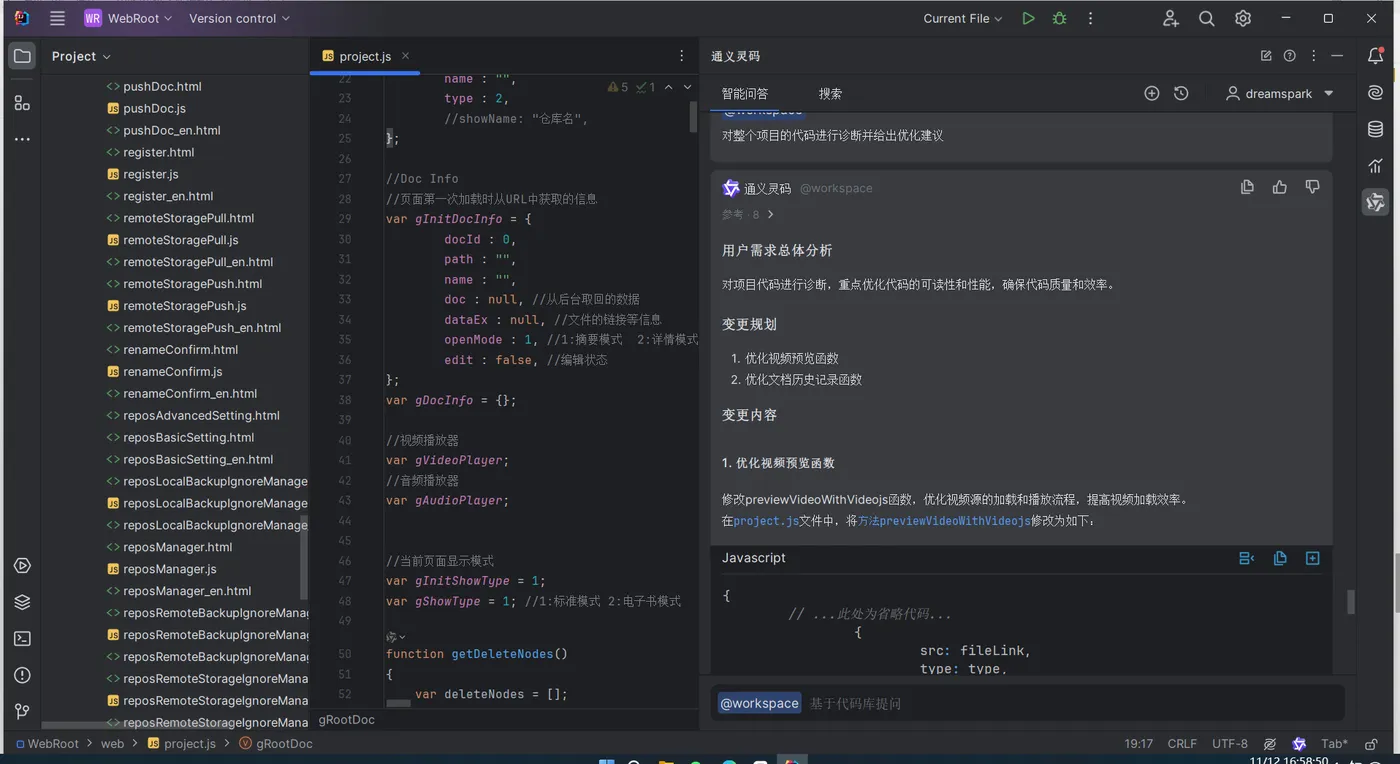Open the Version control dropdown
Image resolution: width=1400 pixels, height=764 pixels.
click(x=239, y=18)
